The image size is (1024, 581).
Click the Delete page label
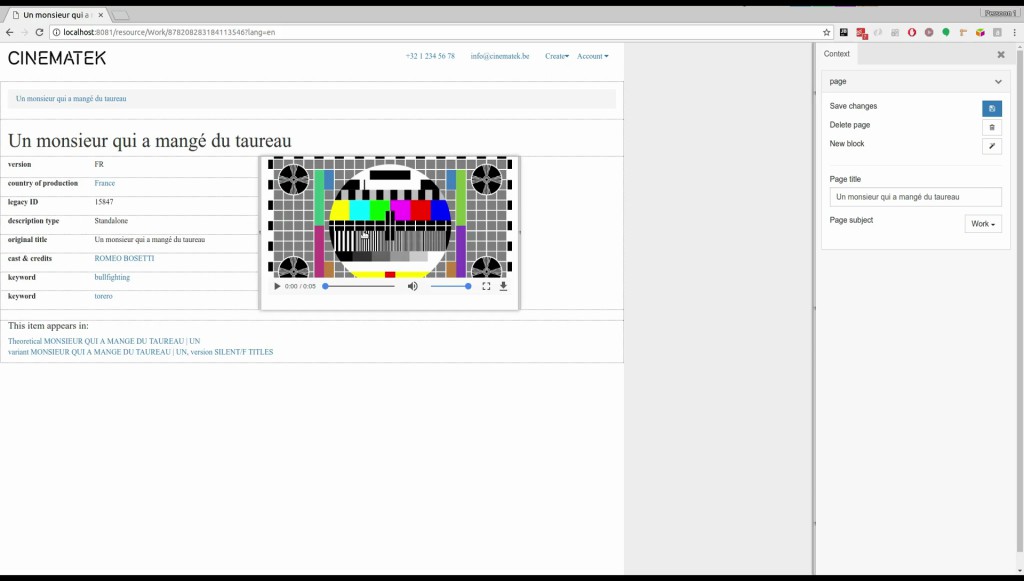[x=850, y=125]
